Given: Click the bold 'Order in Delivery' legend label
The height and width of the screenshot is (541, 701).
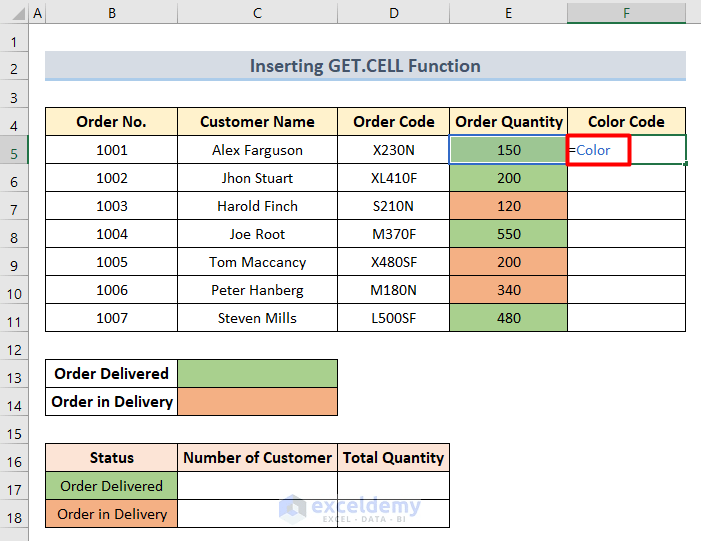Looking at the screenshot, I should point(111,402).
